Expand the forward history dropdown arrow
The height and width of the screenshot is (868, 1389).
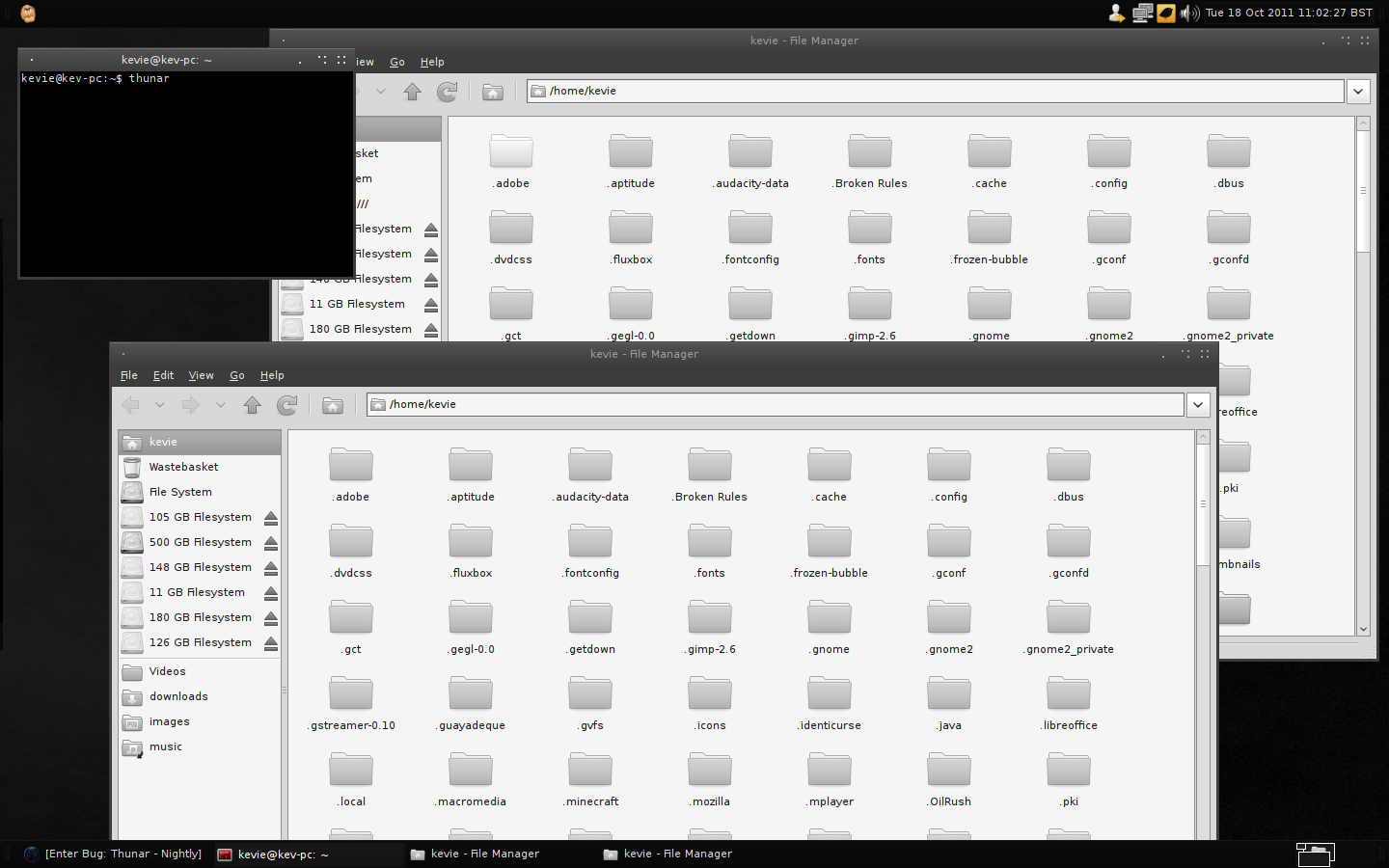(221, 405)
